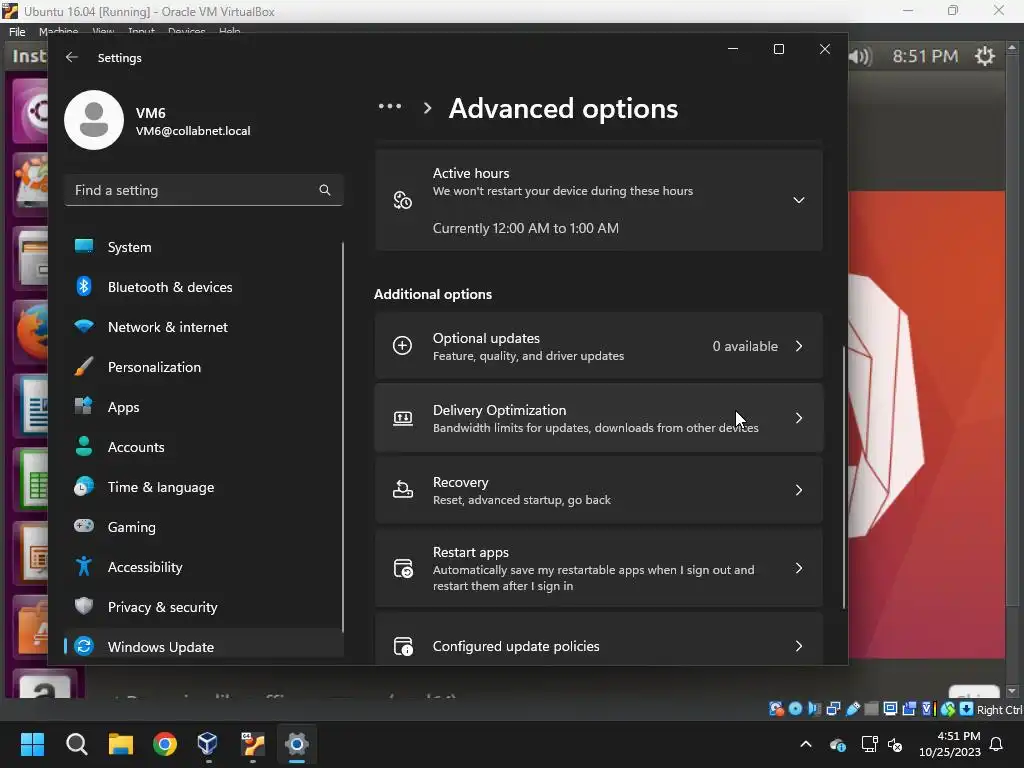Viewport: 1024px width, 768px height.
Task: Open Privacy & security settings
Action: coord(204,607)
